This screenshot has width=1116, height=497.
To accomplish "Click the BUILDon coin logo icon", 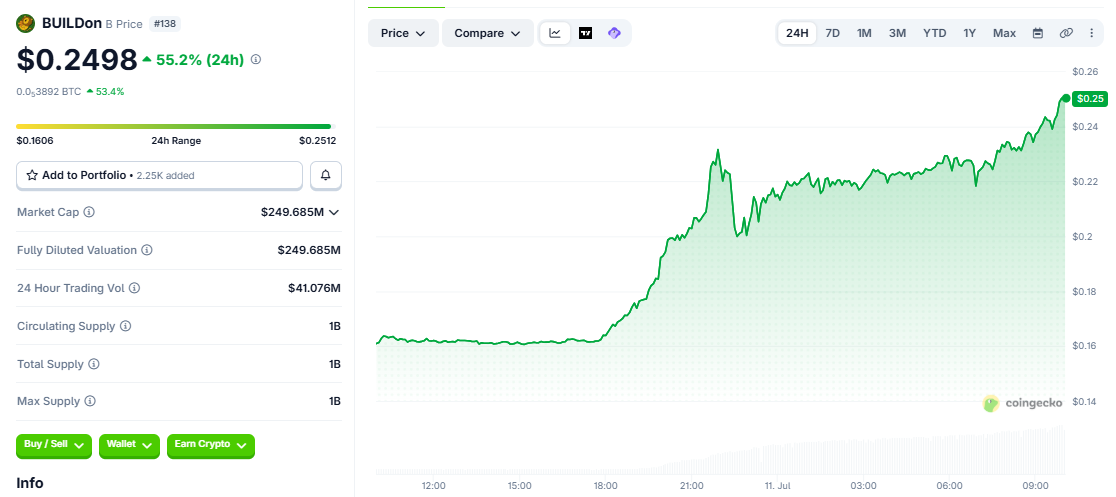I will click(x=26, y=23).
